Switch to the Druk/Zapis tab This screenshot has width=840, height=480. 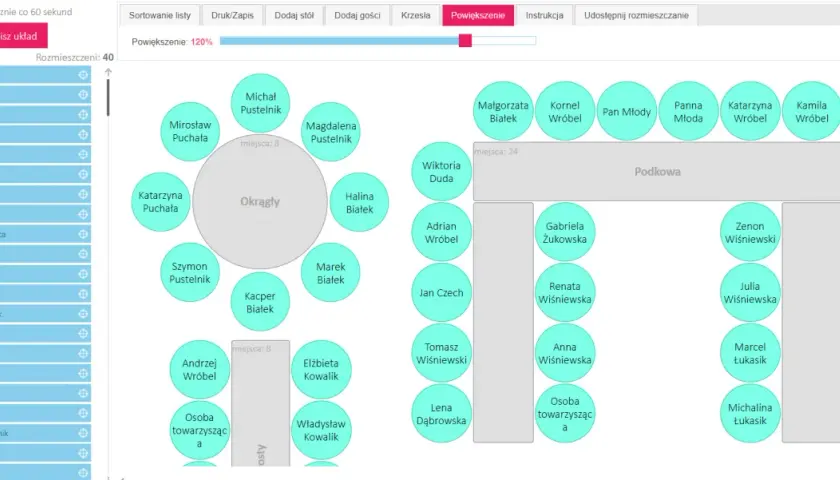[232, 16]
